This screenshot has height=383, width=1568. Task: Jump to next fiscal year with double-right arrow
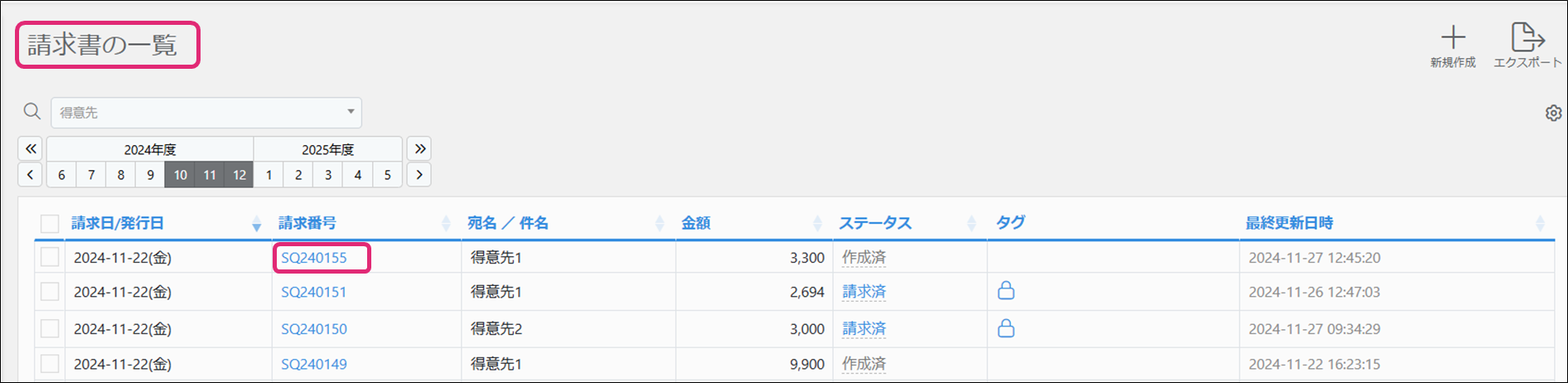coord(419,149)
